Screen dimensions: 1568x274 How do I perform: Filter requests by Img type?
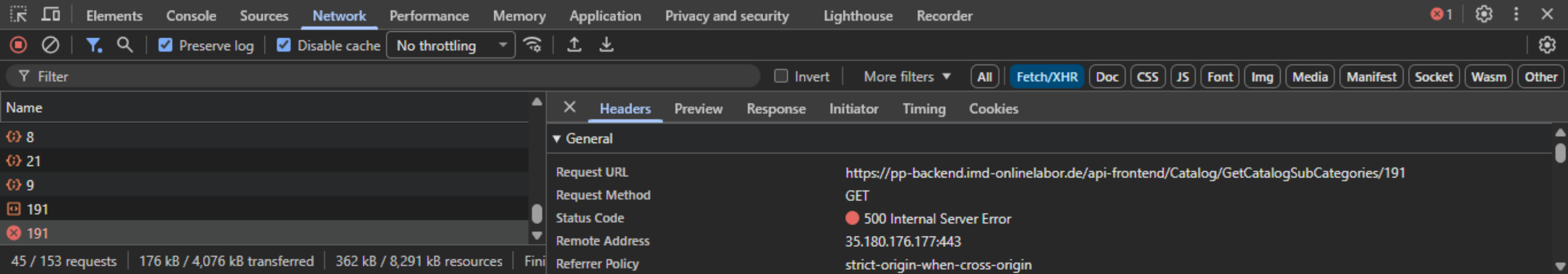click(1262, 77)
